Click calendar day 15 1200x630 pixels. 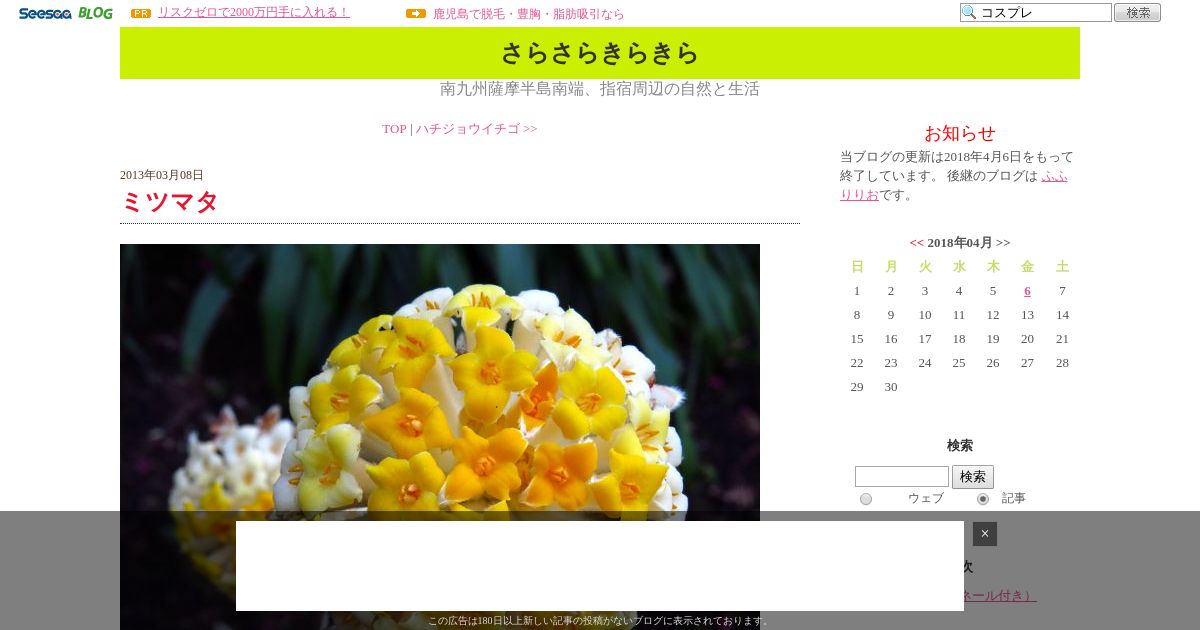[x=857, y=339]
